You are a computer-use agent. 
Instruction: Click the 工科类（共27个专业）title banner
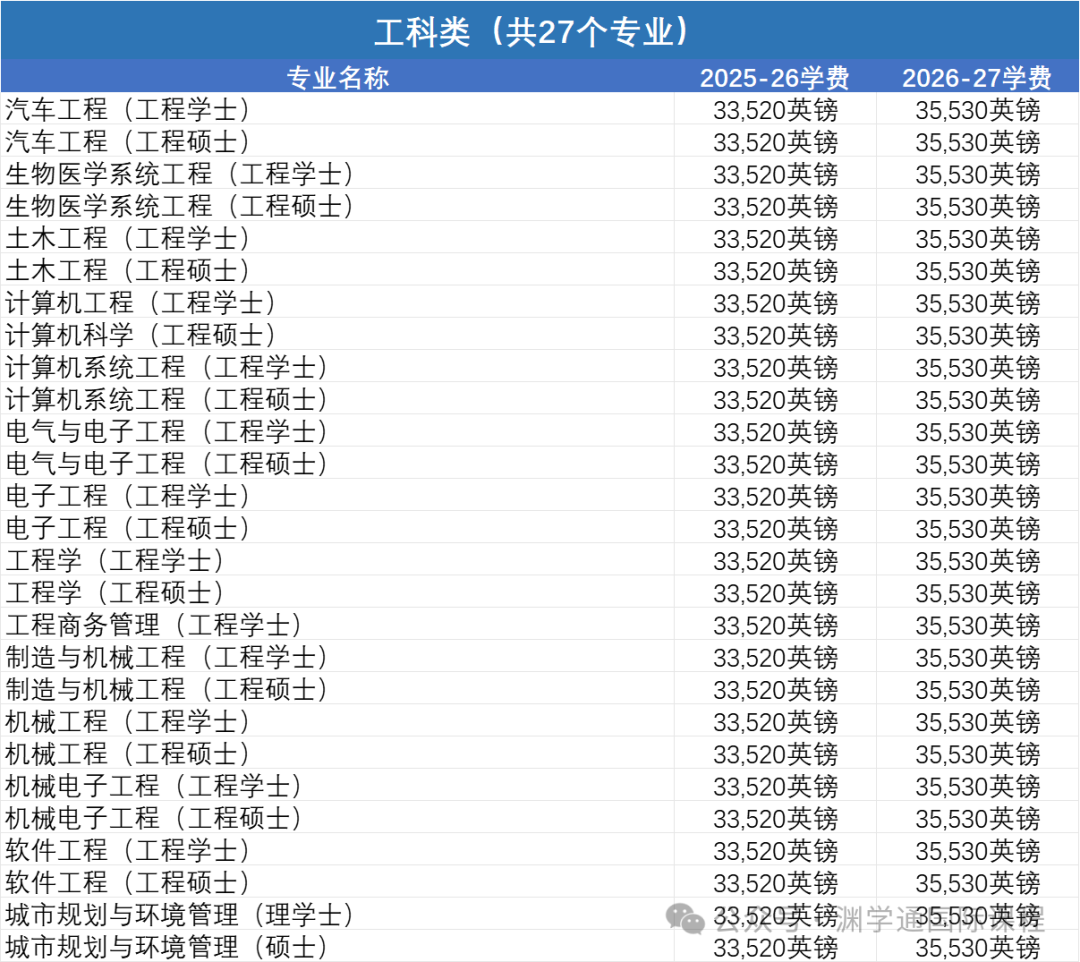click(x=540, y=31)
